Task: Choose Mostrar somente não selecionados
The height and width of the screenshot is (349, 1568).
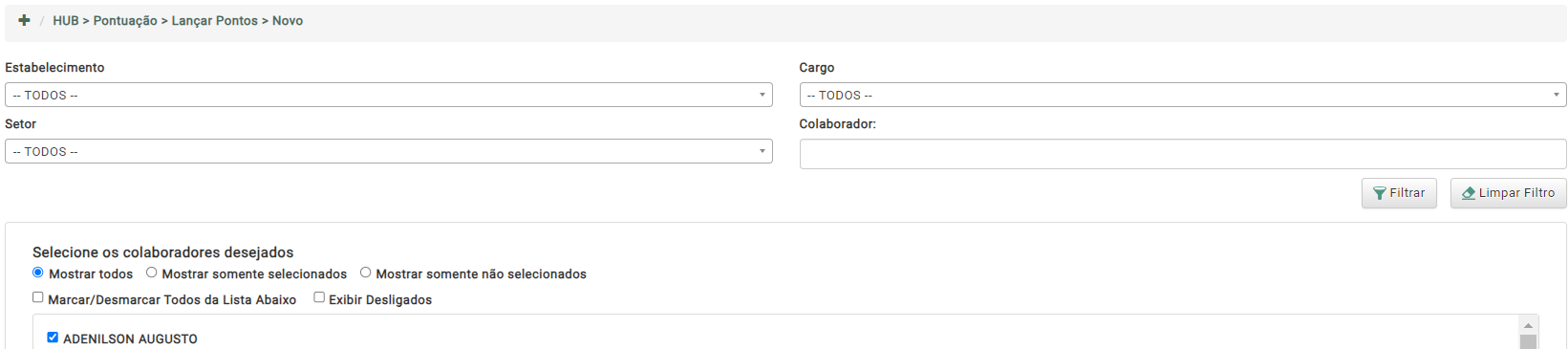Action: (365, 273)
